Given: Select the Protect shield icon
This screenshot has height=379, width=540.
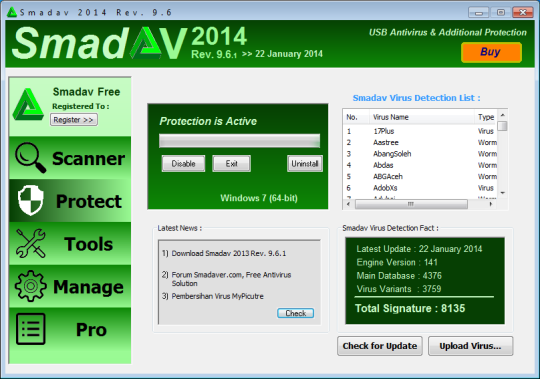Looking at the screenshot, I should pyautogui.click(x=31, y=200).
